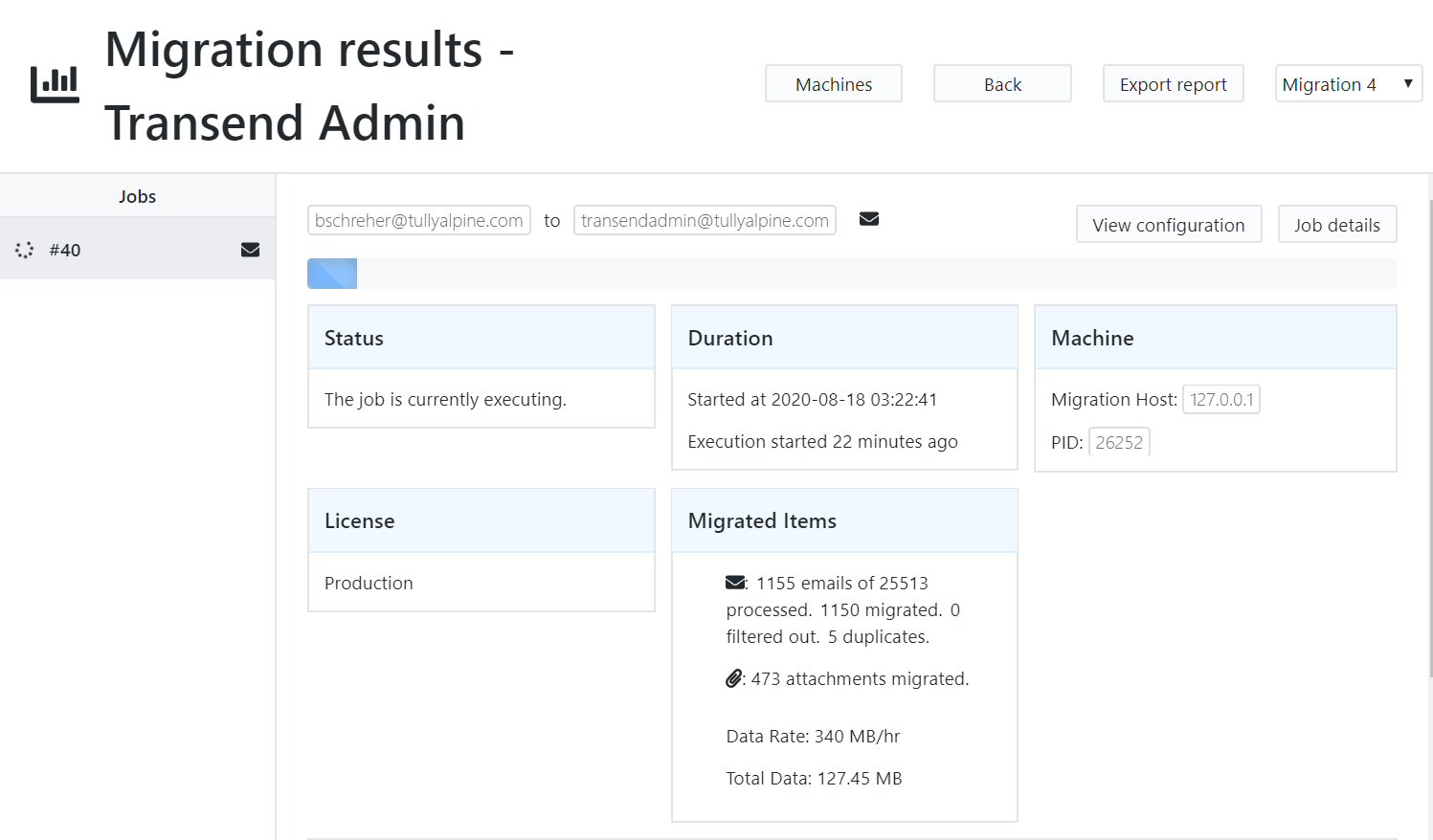This screenshot has width=1433, height=840.
Task: Click the Machine card header
Action: (1216, 338)
